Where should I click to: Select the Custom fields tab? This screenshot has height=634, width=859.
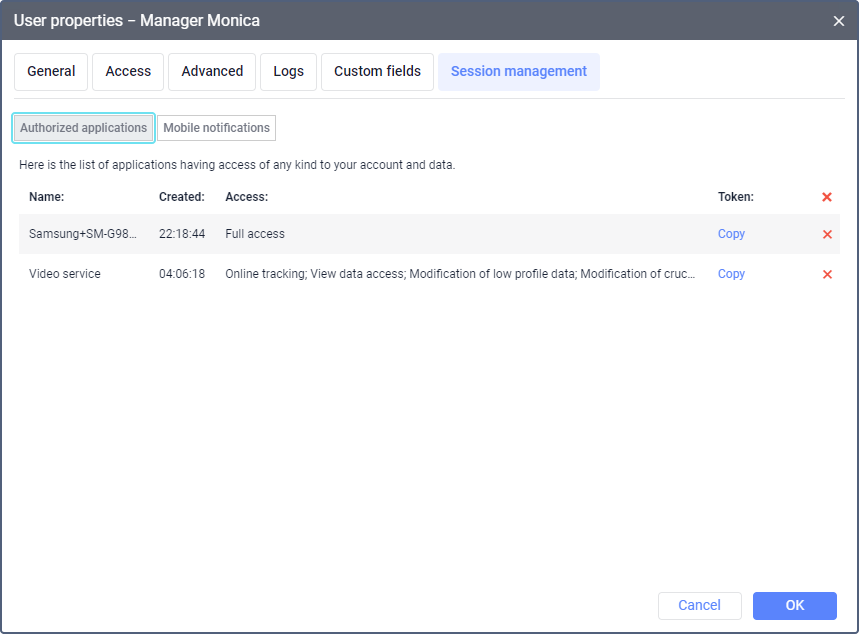pyautogui.click(x=377, y=72)
